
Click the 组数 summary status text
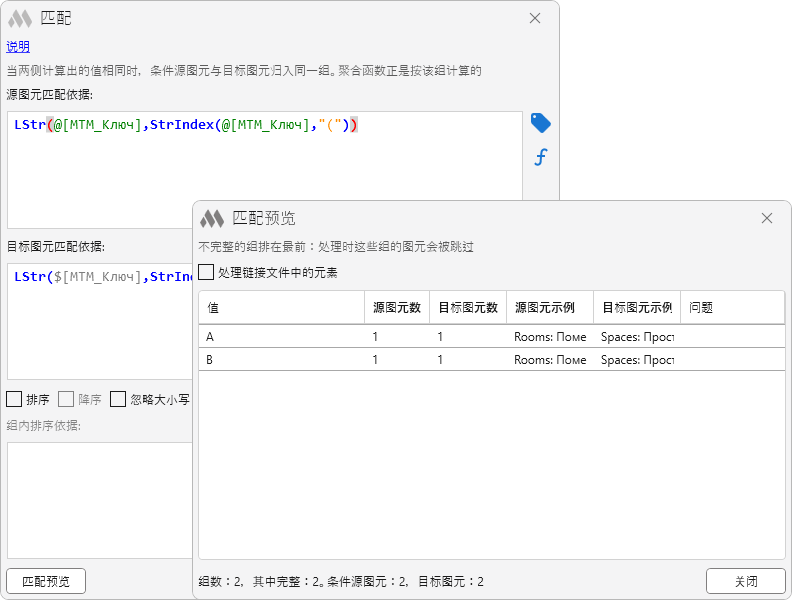pos(341,581)
